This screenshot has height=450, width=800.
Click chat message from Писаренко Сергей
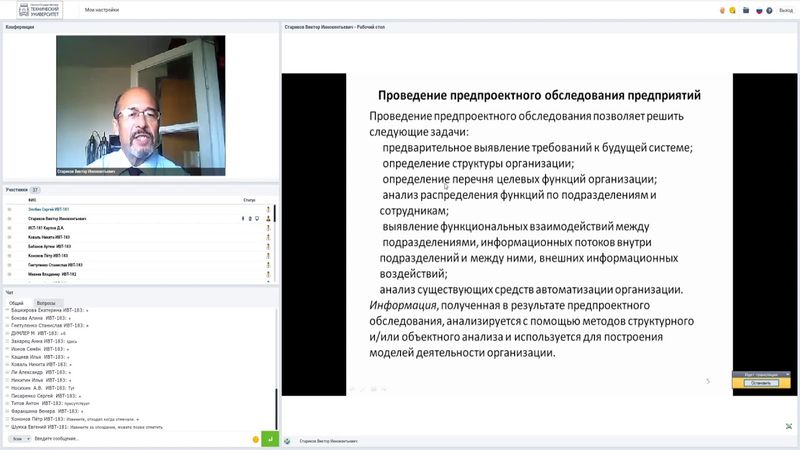46,396
